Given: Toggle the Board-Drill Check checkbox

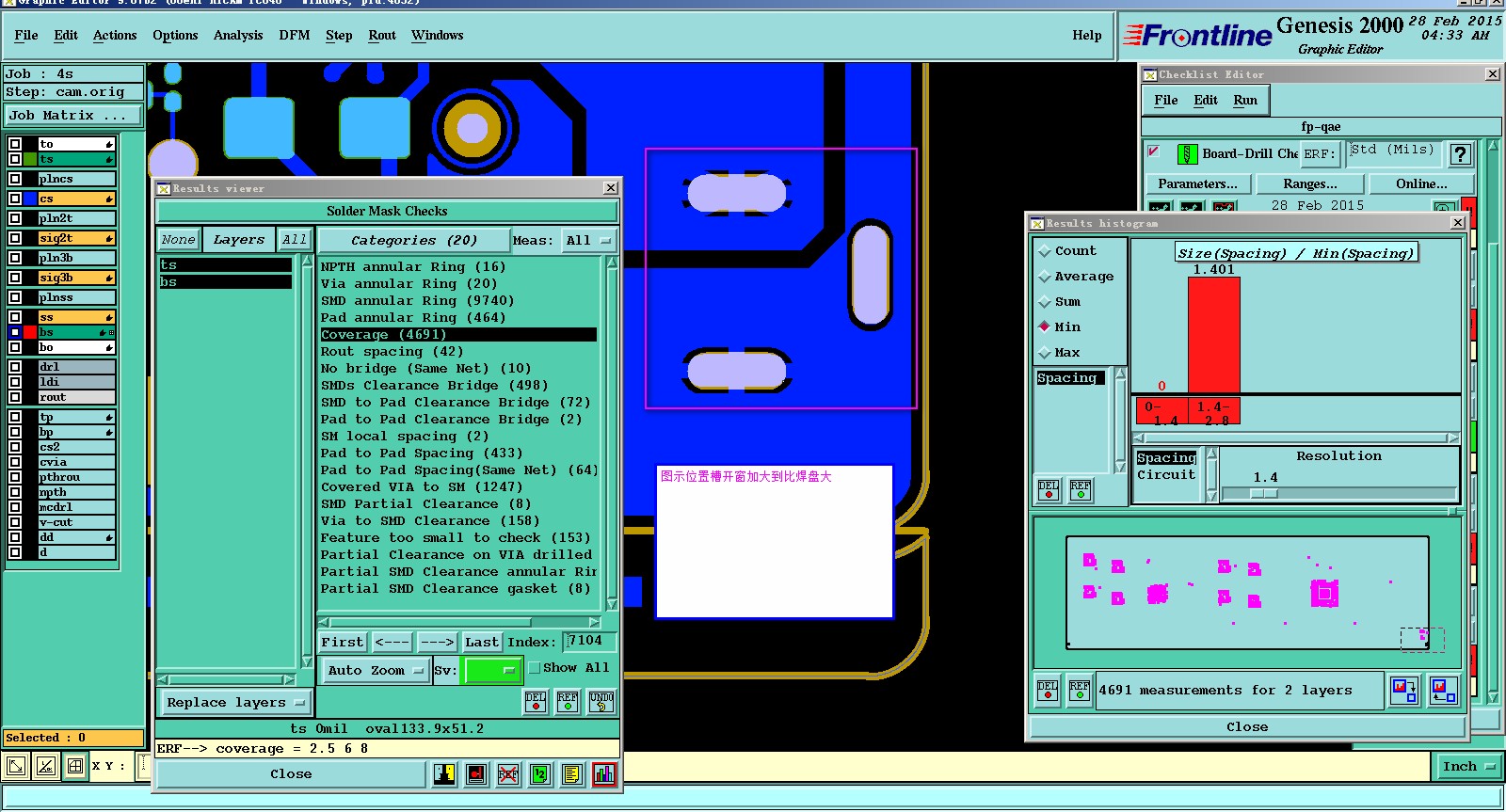Looking at the screenshot, I should pyautogui.click(x=1154, y=151).
